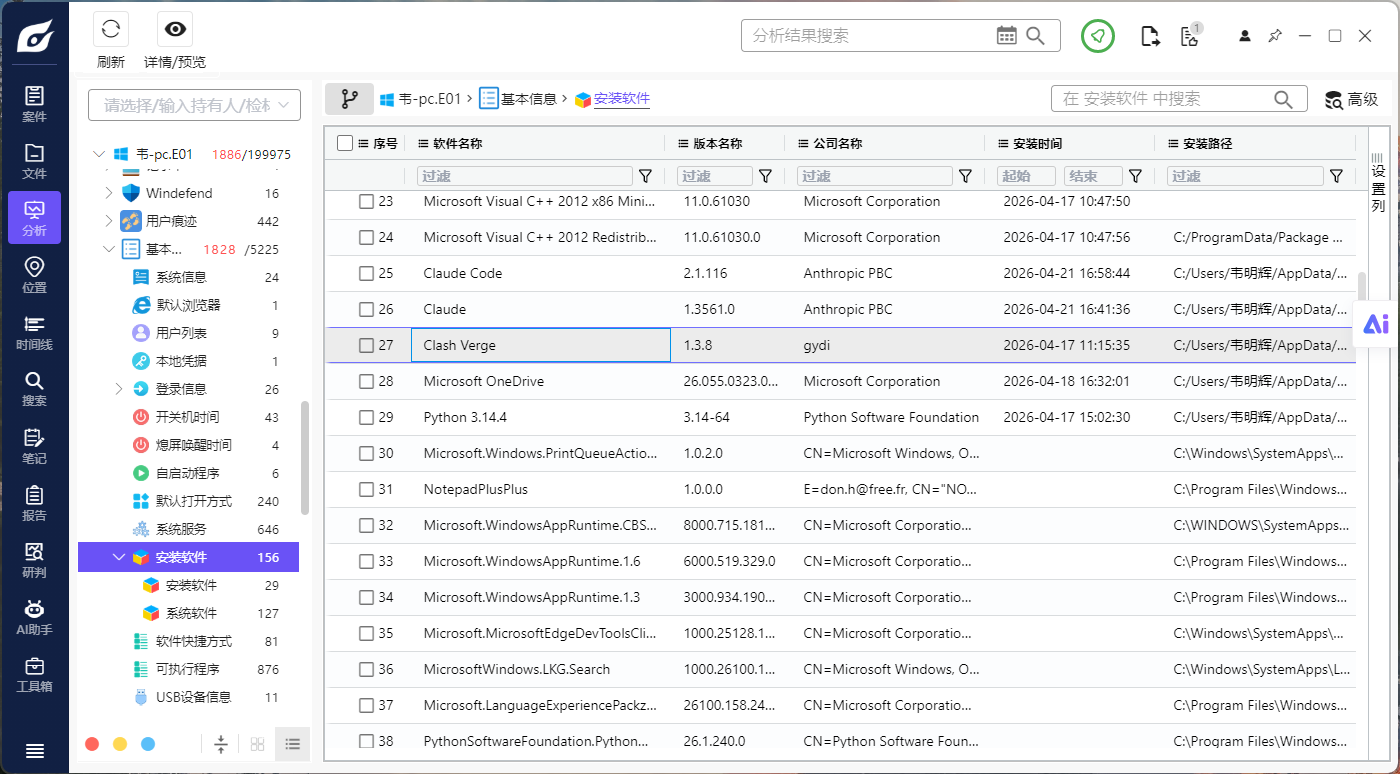Open 案件 in left sidebar
Image resolution: width=1400 pixels, height=774 pixels.
(34, 103)
